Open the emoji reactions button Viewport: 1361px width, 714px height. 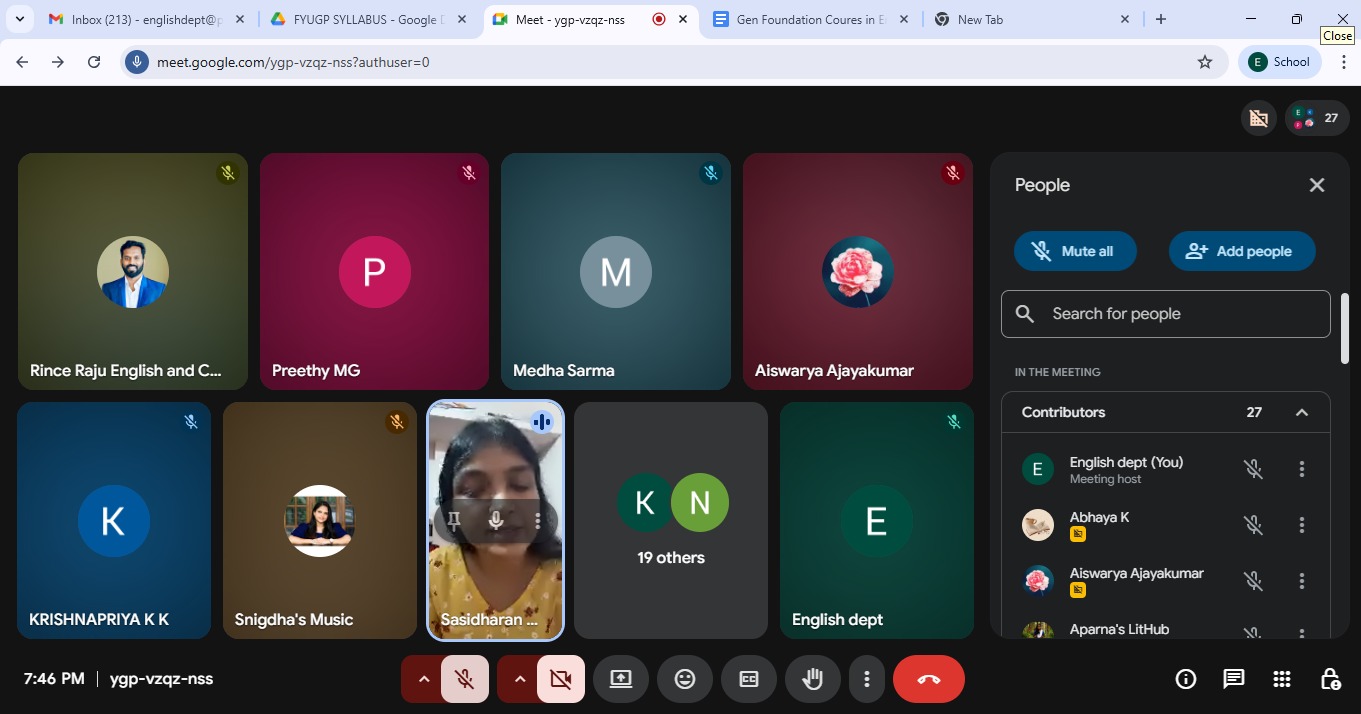pos(685,679)
